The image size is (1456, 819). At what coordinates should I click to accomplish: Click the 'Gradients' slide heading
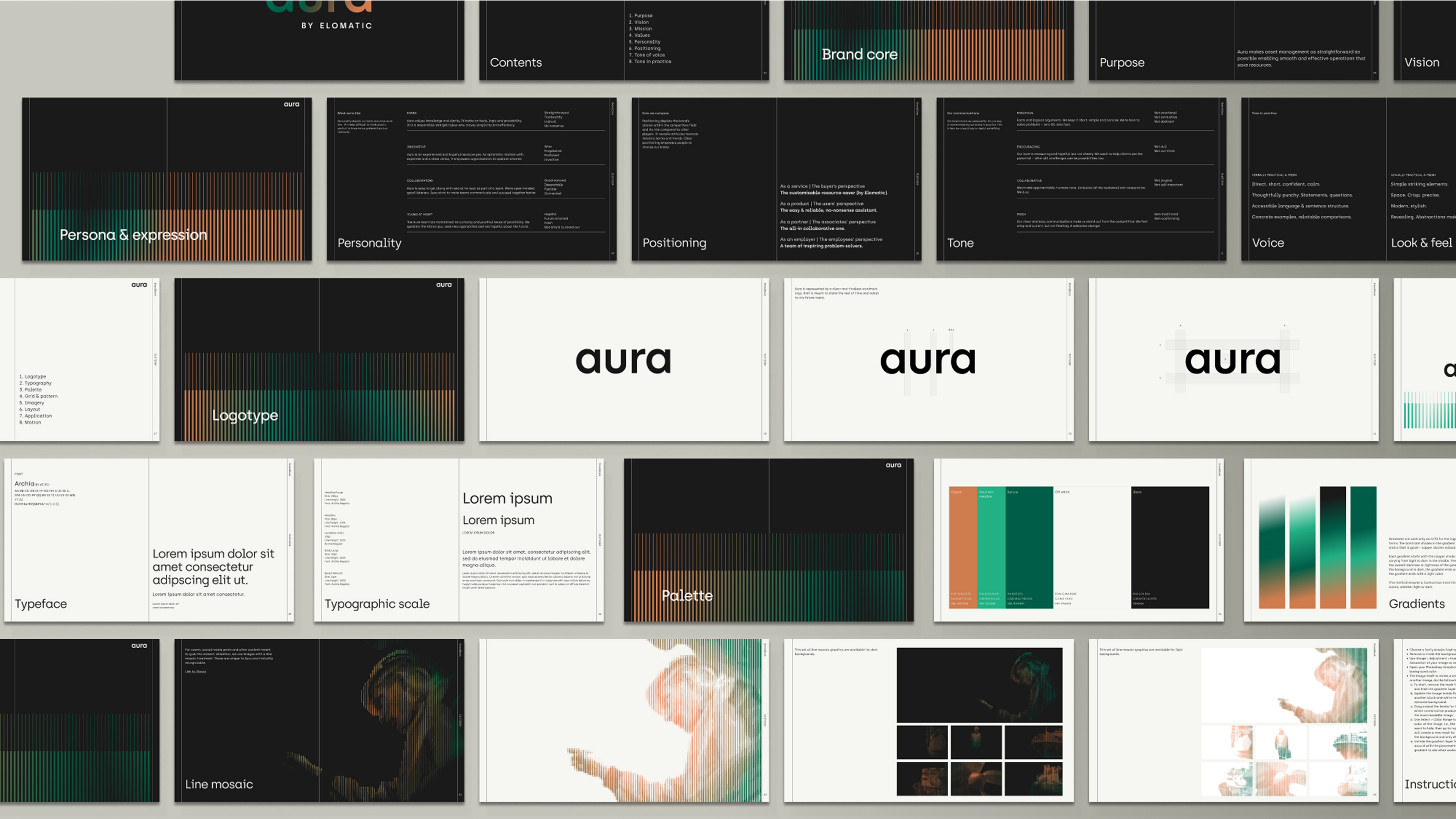(x=1417, y=604)
